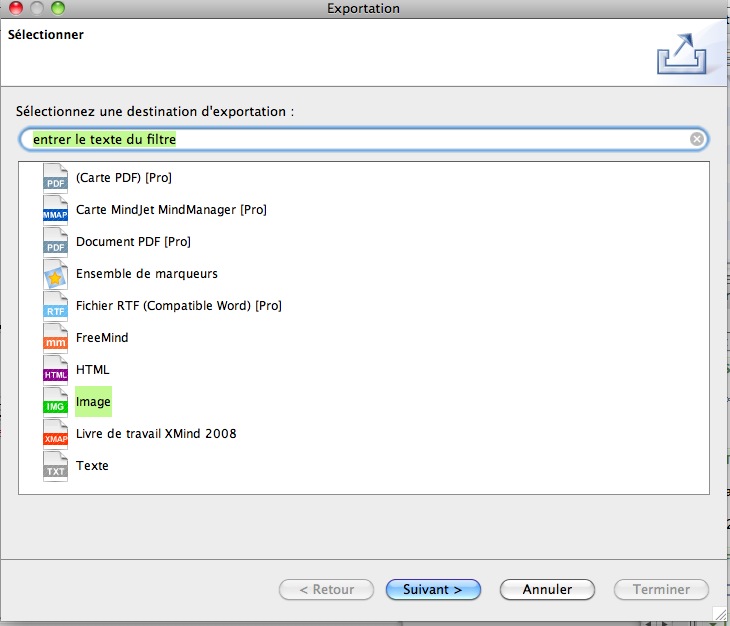Click the window resize grip corner
Viewport: 730px width, 626px height.
point(720,612)
